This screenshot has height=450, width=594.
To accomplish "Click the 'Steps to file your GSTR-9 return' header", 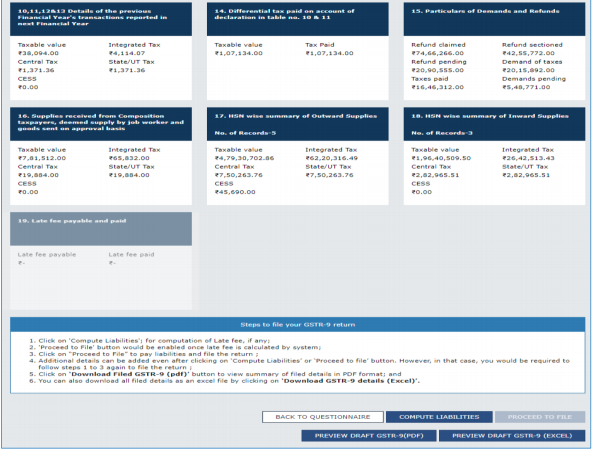I will (x=298, y=325).
